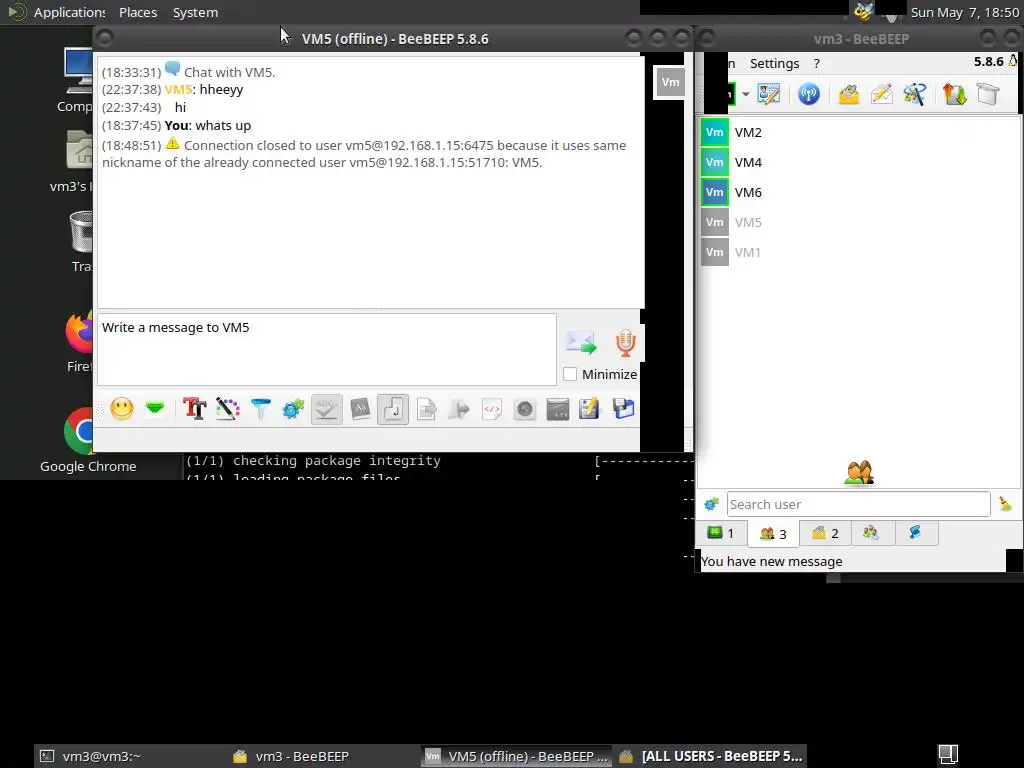Screen dimensions: 1024x768
Task: Click the blue broadcast antenna icon
Action: tap(808, 94)
